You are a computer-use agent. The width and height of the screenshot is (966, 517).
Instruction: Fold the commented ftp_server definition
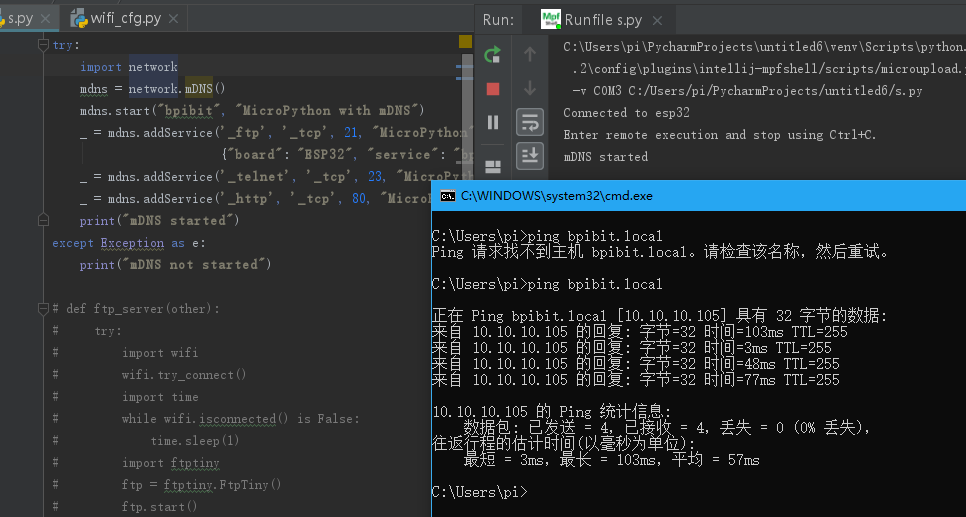point(42,309)
